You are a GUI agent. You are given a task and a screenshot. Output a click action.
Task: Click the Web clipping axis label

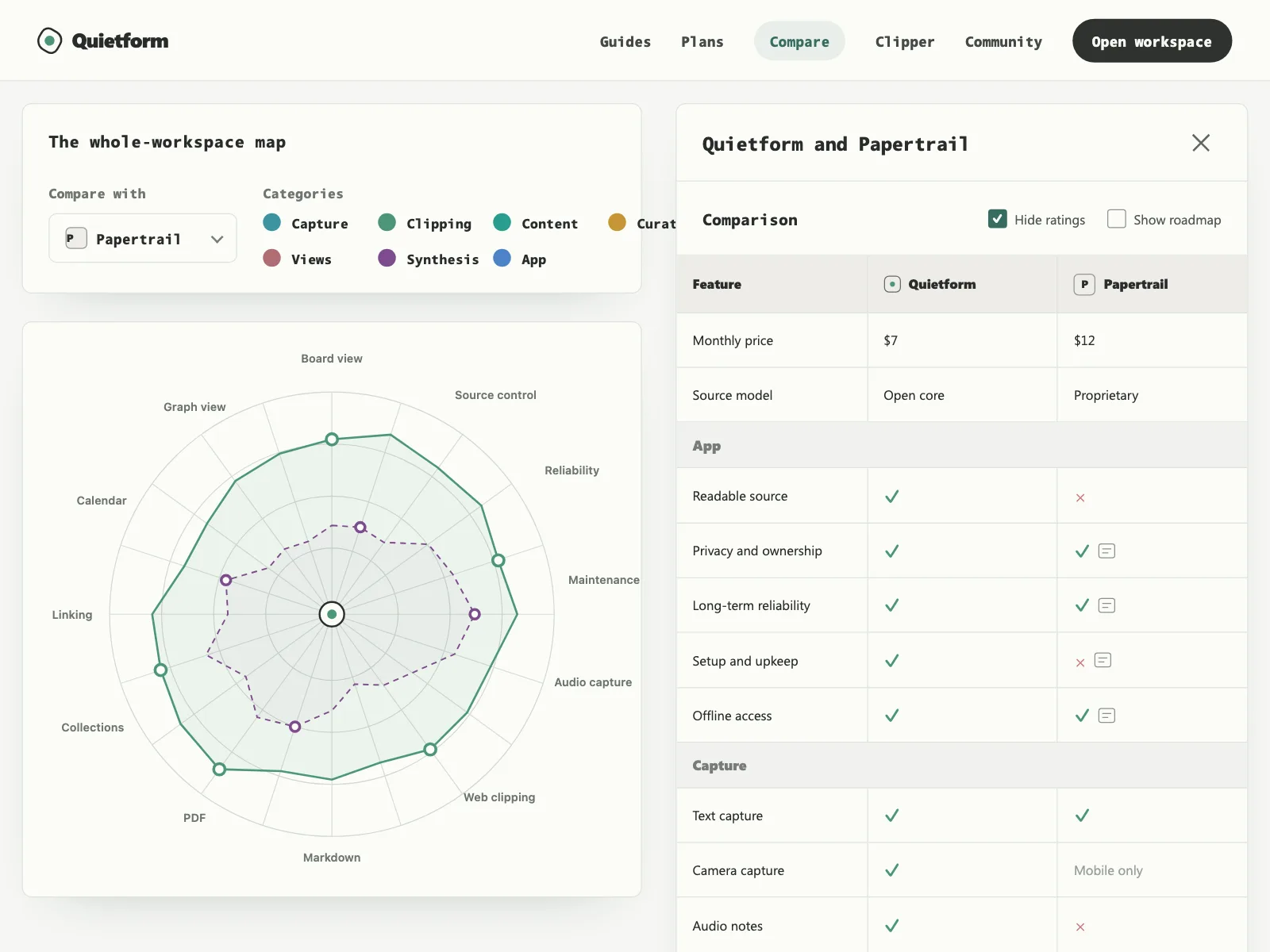(x=499, y=797)
